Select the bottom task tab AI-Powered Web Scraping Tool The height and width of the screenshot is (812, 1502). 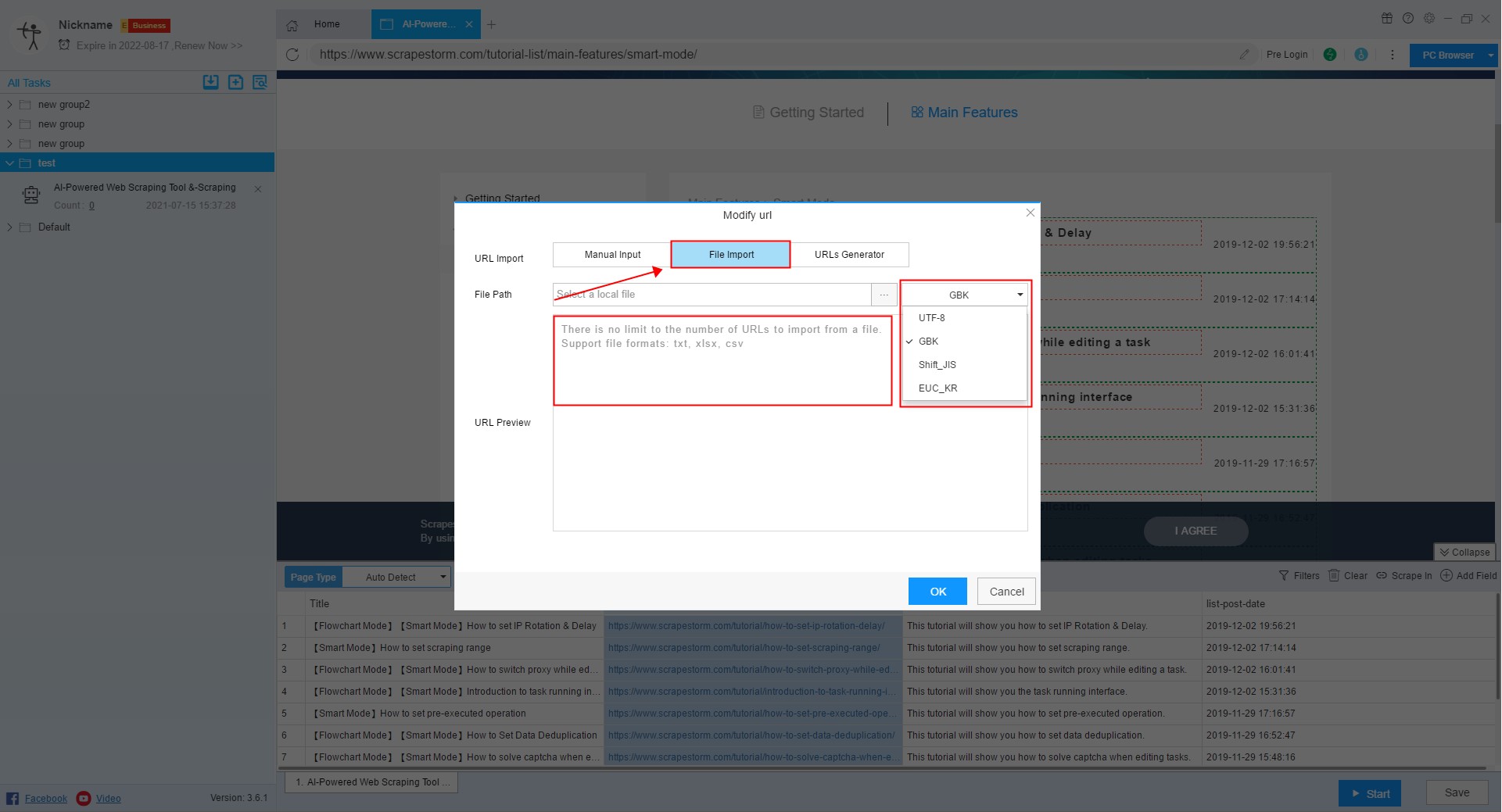pyautogui.click(x=371, y=782)
